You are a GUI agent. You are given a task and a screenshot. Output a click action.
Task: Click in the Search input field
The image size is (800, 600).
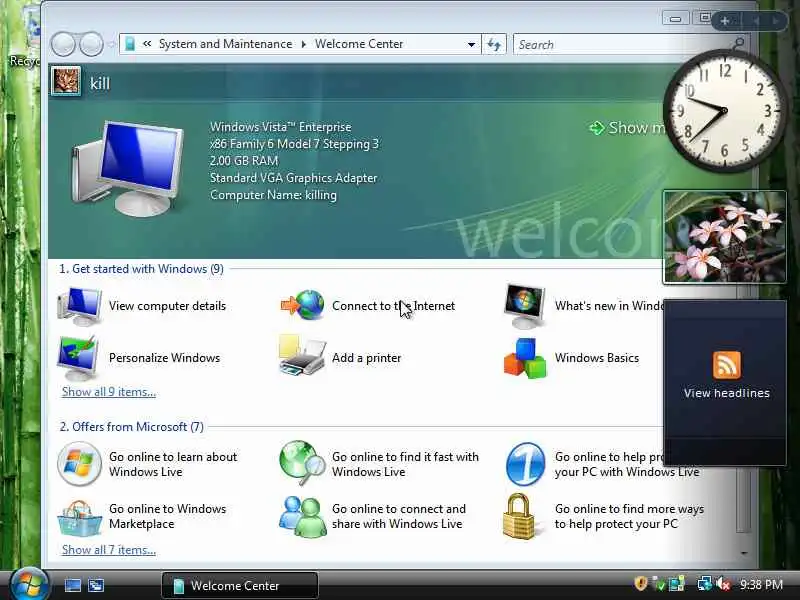click(x=622, y=44)
